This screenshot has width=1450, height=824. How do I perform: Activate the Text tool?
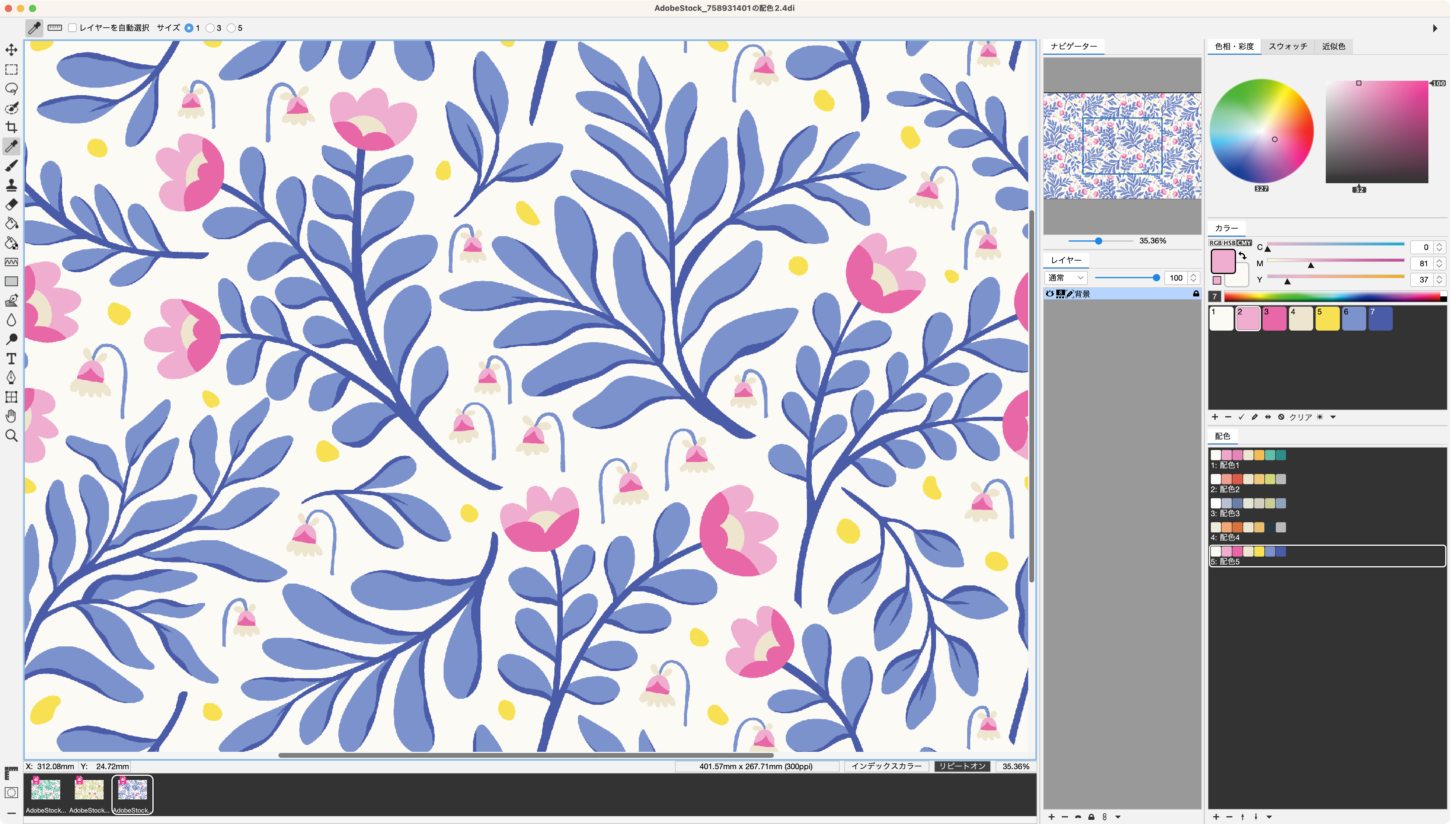click(x=11, y=358)
